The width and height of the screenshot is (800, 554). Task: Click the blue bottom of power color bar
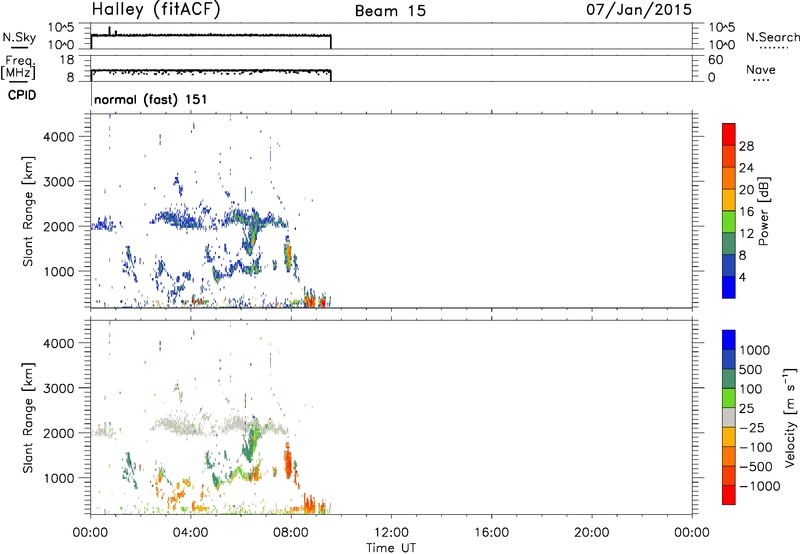point(729,287)
